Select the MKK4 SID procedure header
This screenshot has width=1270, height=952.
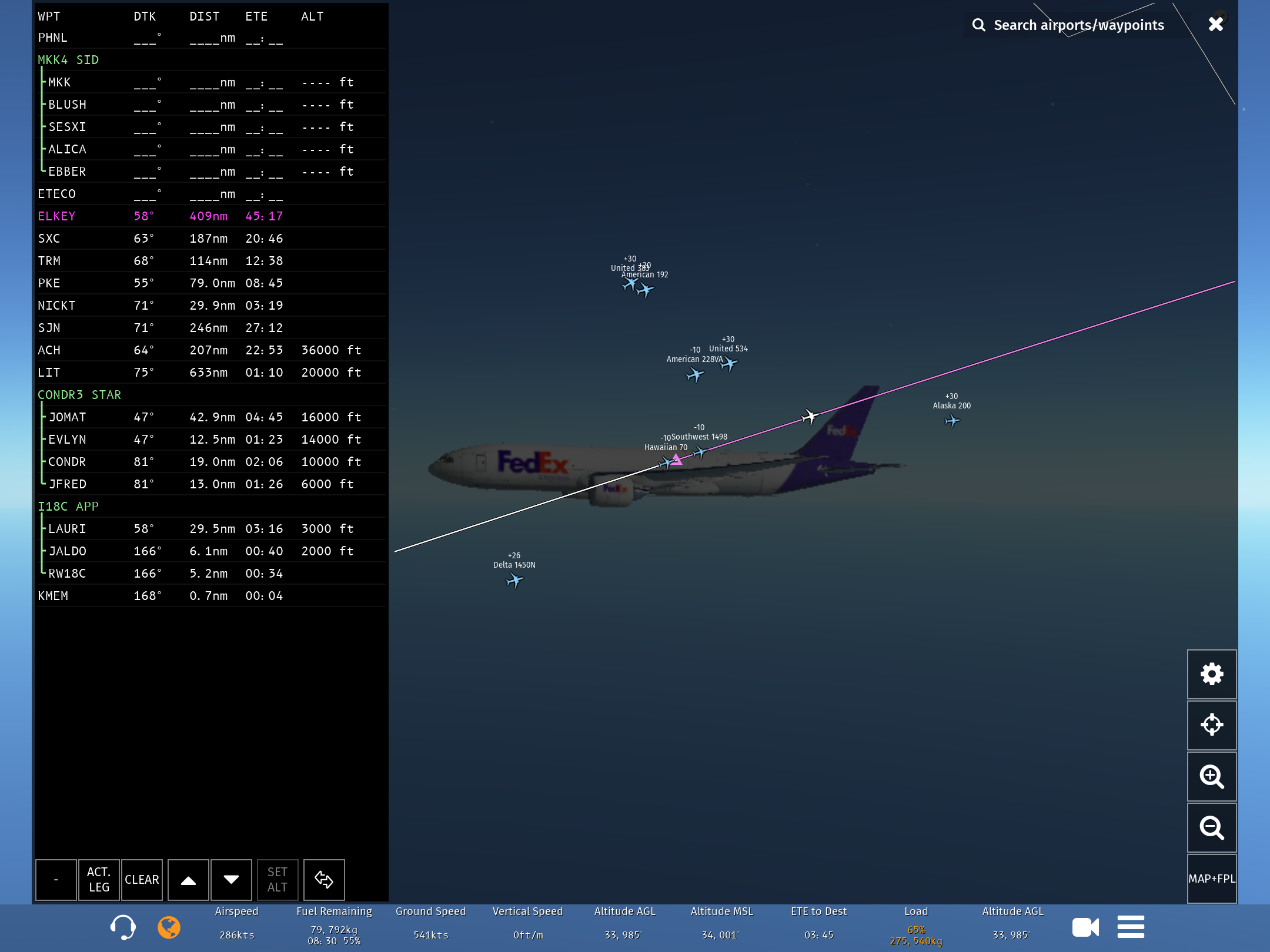pos(68,60)
